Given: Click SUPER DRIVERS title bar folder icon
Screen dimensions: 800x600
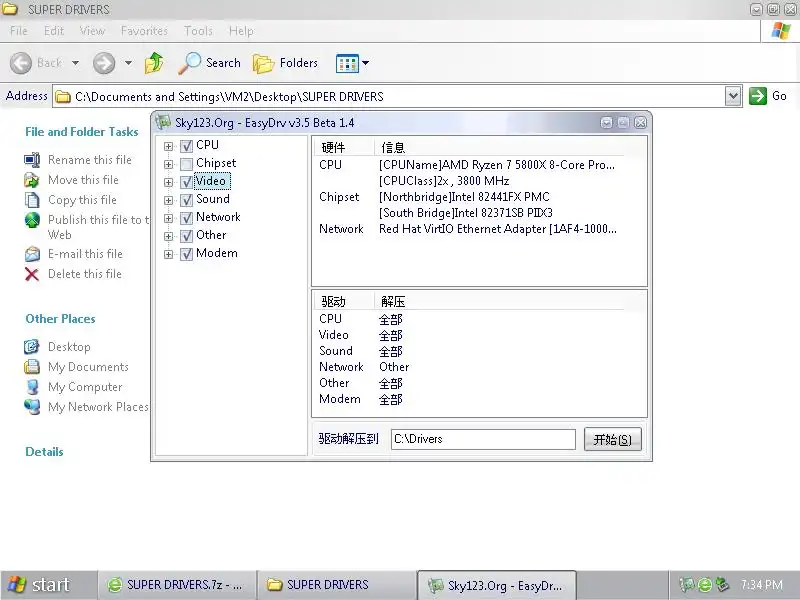Looking at the screenshot, I should (x=9, y=9).
